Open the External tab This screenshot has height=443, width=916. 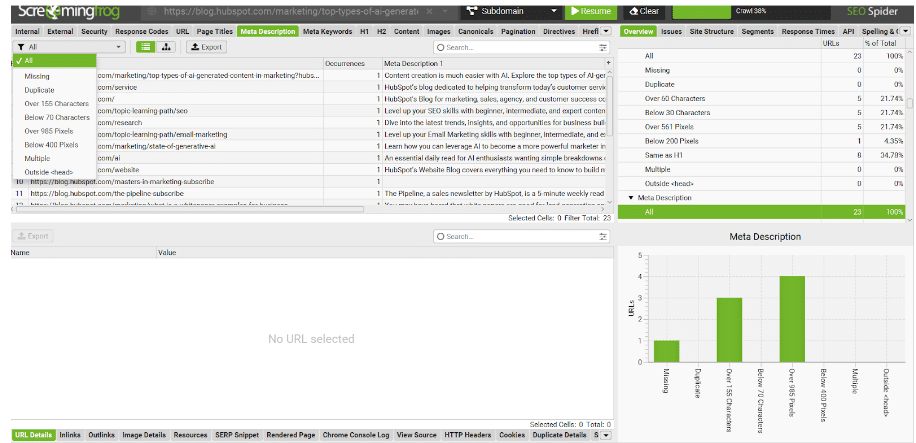[61, 32]
